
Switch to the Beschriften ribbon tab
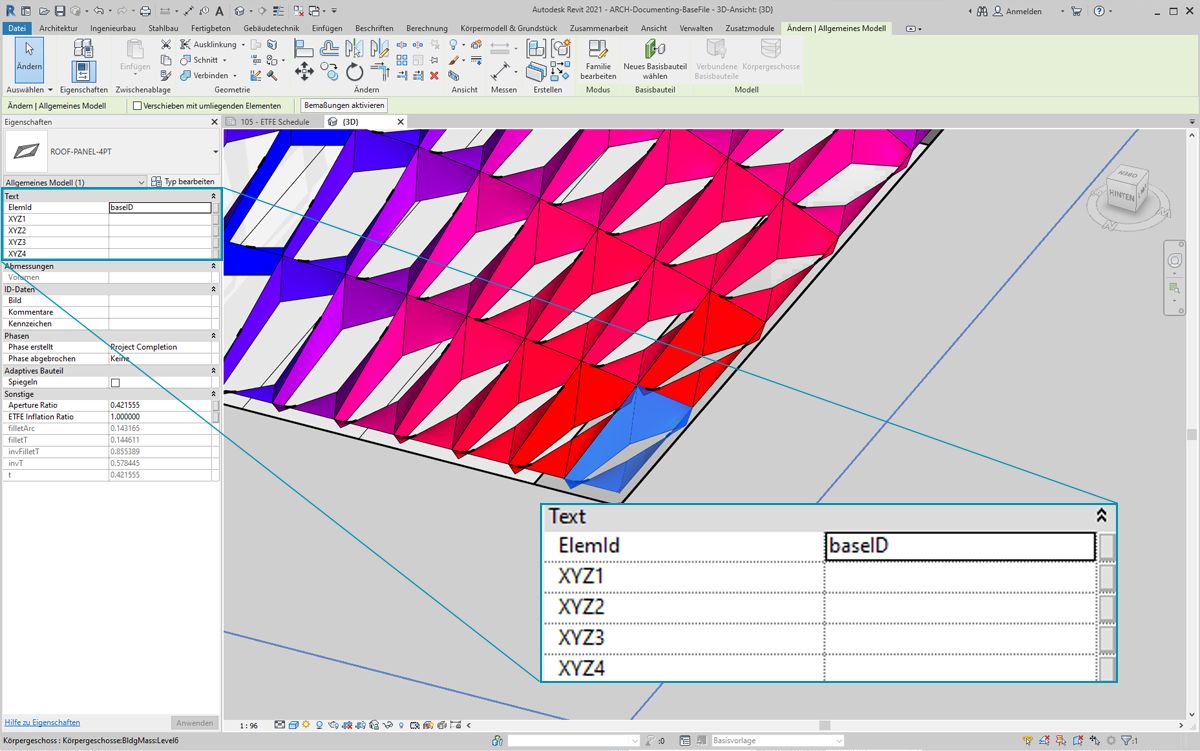click(x=374, y=28)
